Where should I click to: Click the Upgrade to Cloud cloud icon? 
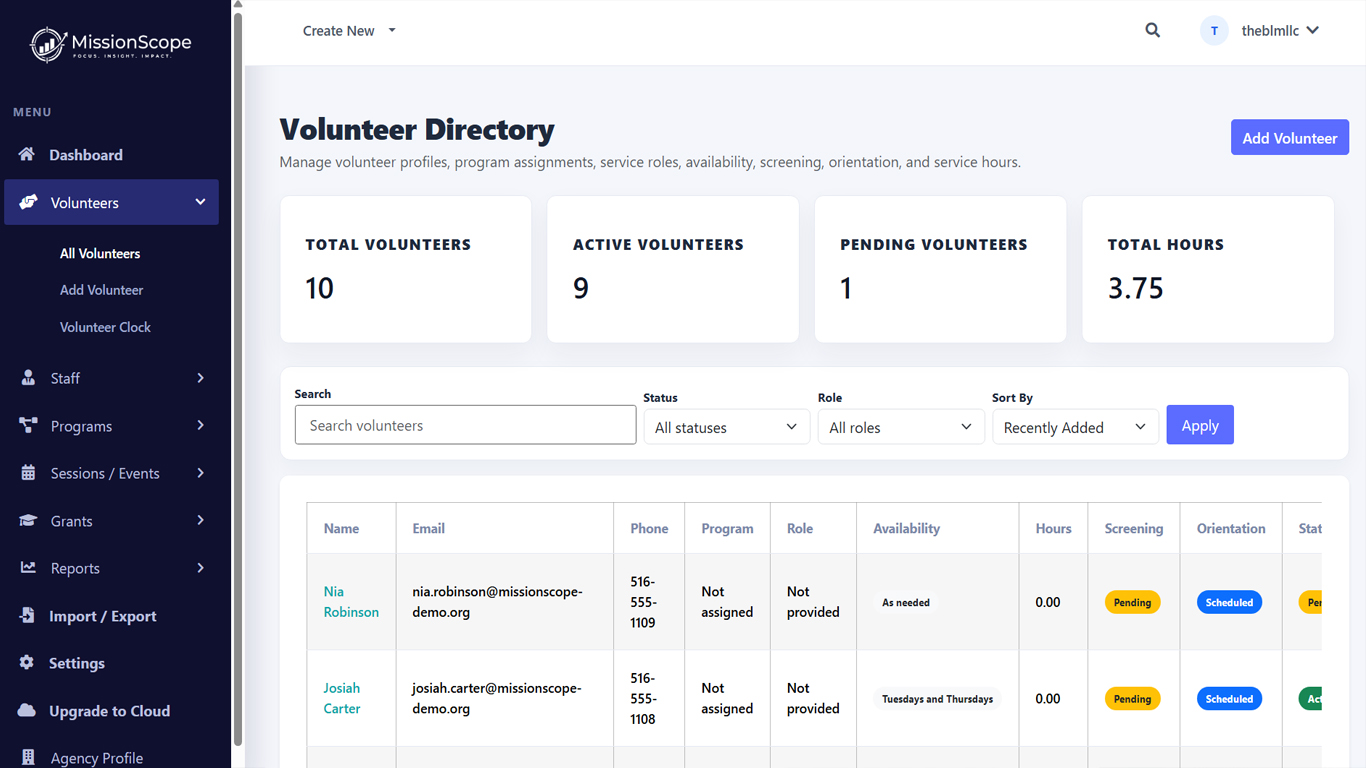tap(28, 710)
